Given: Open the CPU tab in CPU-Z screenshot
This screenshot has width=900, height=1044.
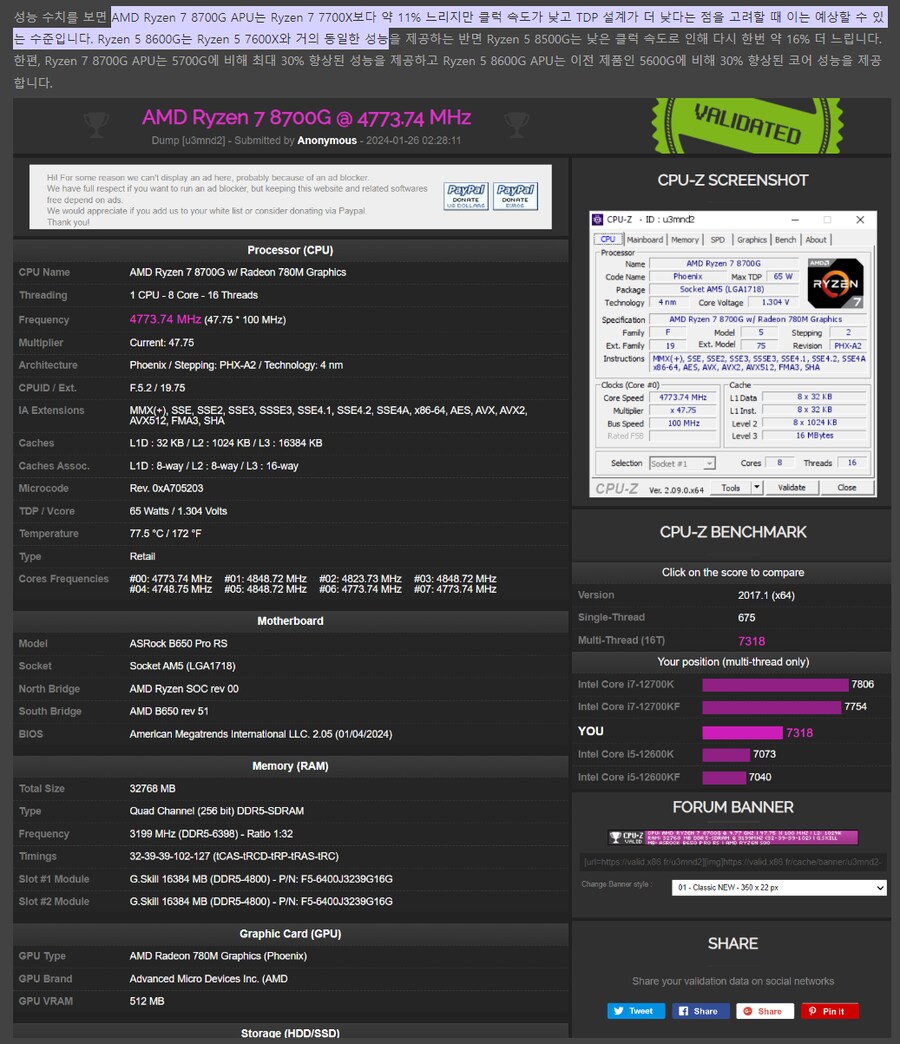Looking at the screenshot, I should (x=608, y=239).
